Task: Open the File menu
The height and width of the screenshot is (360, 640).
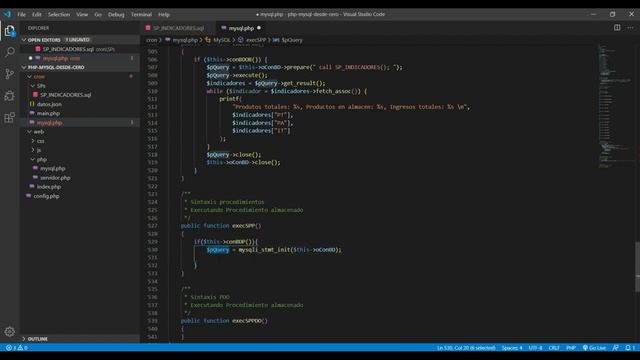Action: coord(22,14)
